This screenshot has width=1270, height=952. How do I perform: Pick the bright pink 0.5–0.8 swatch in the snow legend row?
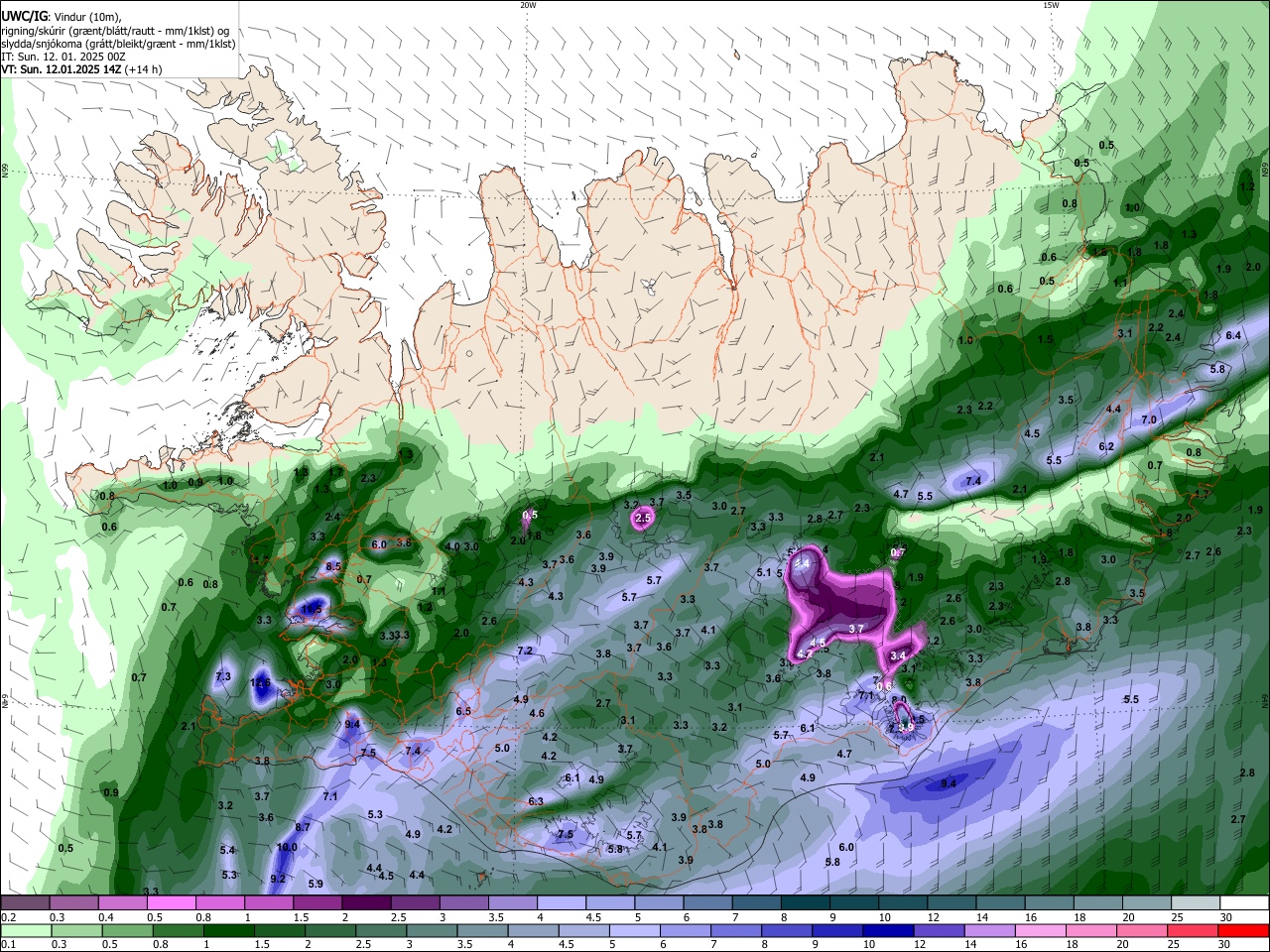171,902
